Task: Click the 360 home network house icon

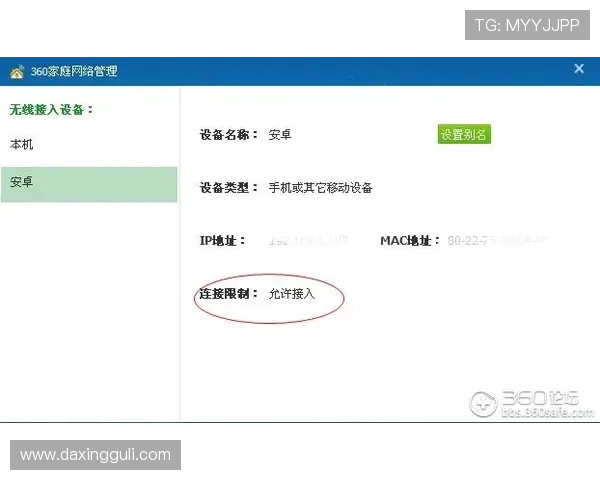Action: 17,72
